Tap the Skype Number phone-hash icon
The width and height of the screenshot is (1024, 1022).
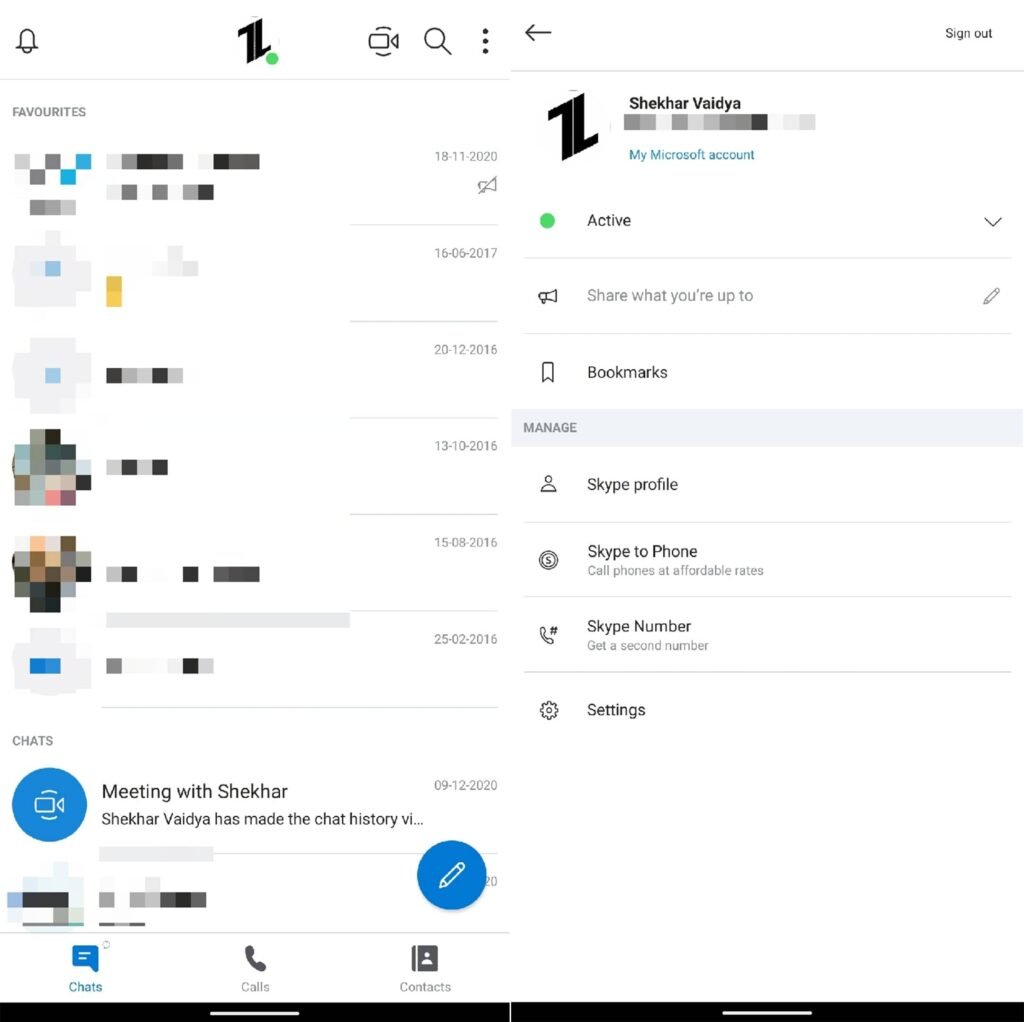[x=549, y=635]
